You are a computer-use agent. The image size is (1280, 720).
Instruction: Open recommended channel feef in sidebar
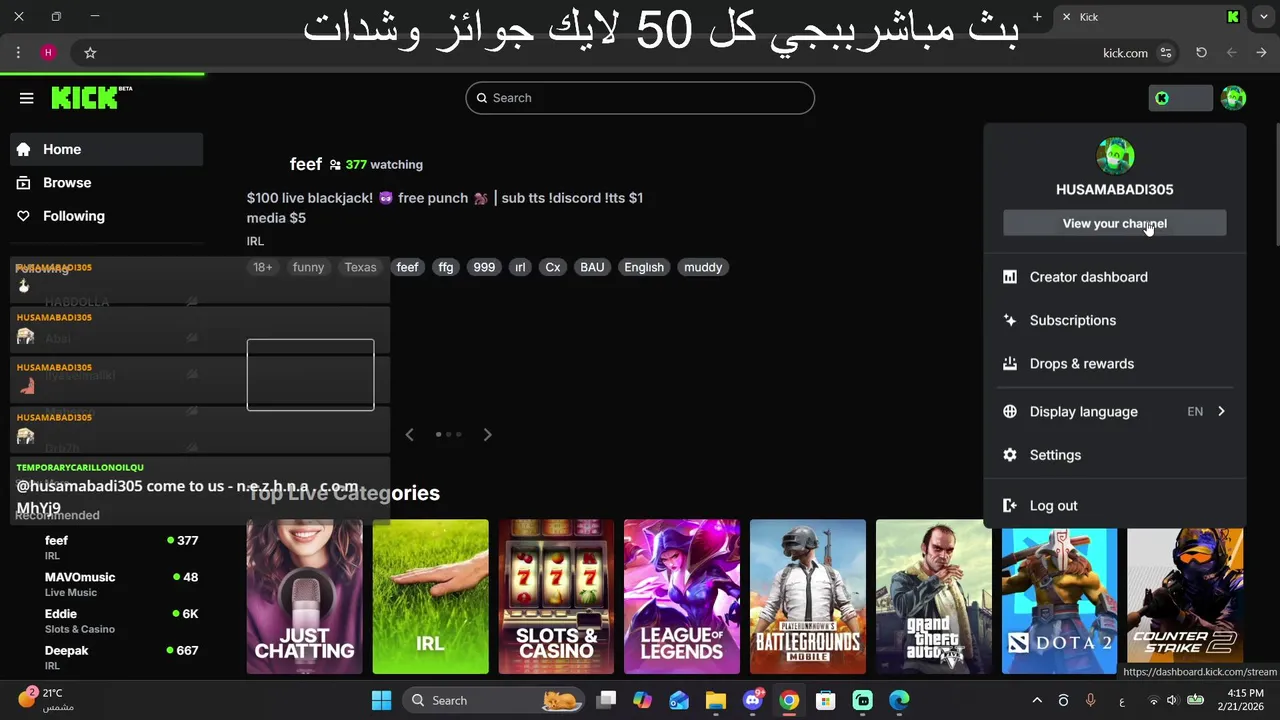[x=106, y=548]
